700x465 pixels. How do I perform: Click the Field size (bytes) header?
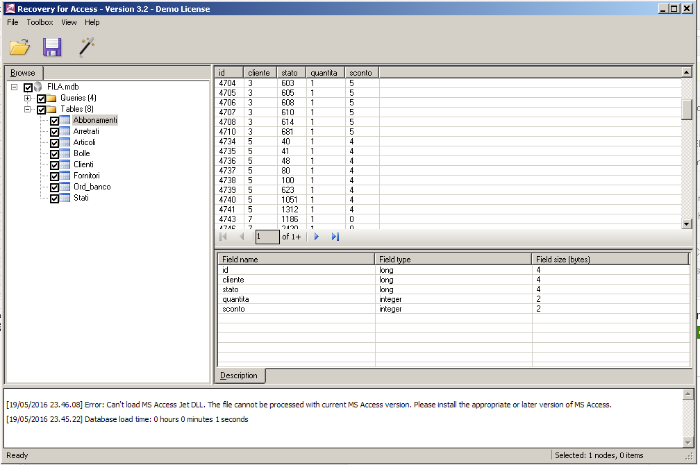[610, 259]
